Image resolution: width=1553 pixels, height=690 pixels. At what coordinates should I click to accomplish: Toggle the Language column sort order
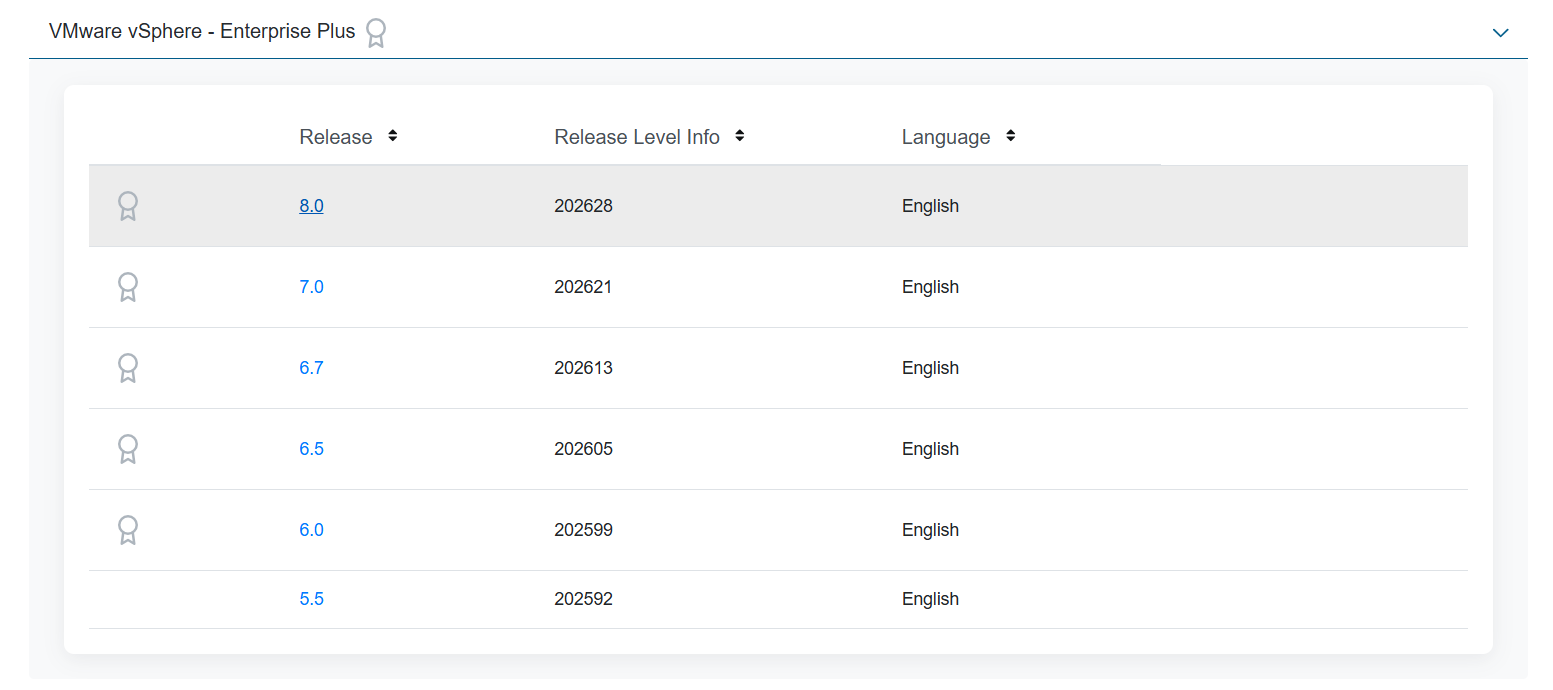coord(1011,135)
